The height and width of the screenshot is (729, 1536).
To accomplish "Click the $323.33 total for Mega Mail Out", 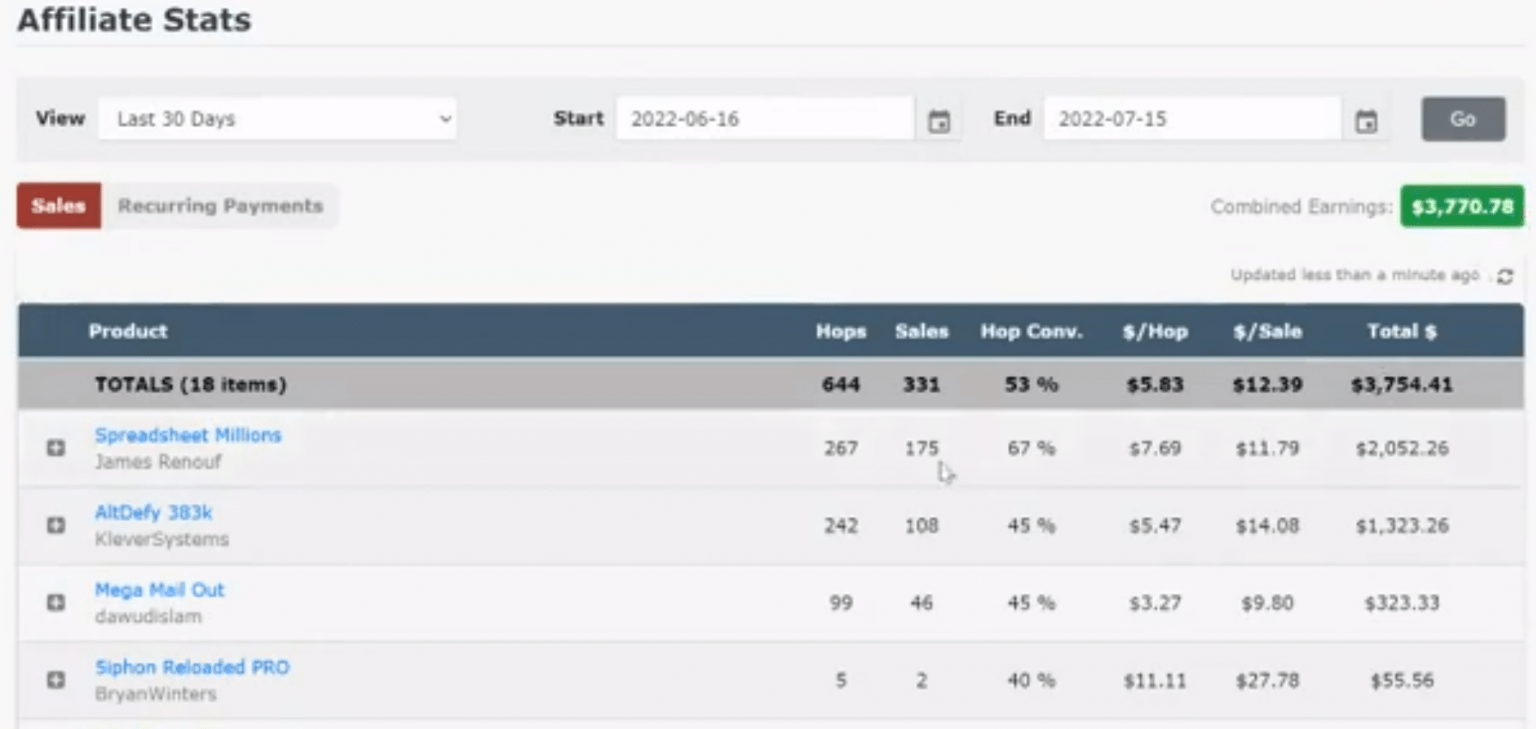I will [1402, 602].
